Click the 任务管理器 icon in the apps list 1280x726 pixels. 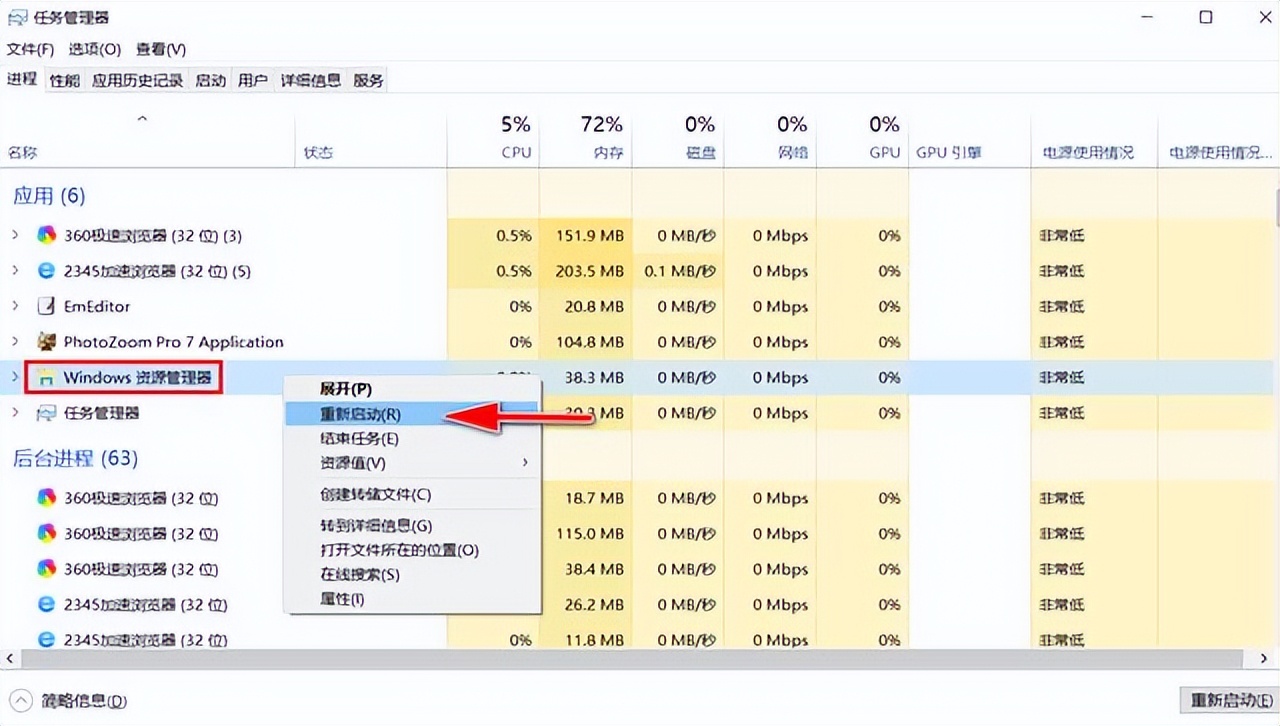(x=45, y=413)
